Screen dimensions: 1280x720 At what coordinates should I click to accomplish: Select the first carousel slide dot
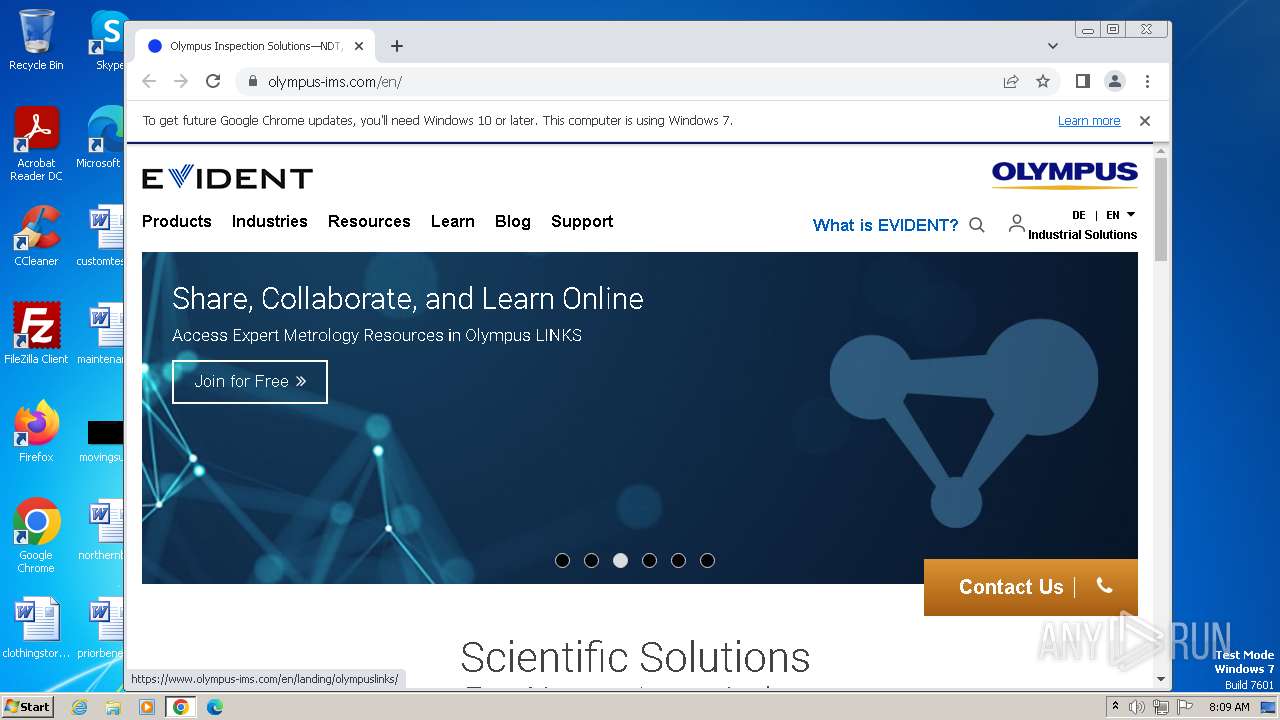(562, 560)
